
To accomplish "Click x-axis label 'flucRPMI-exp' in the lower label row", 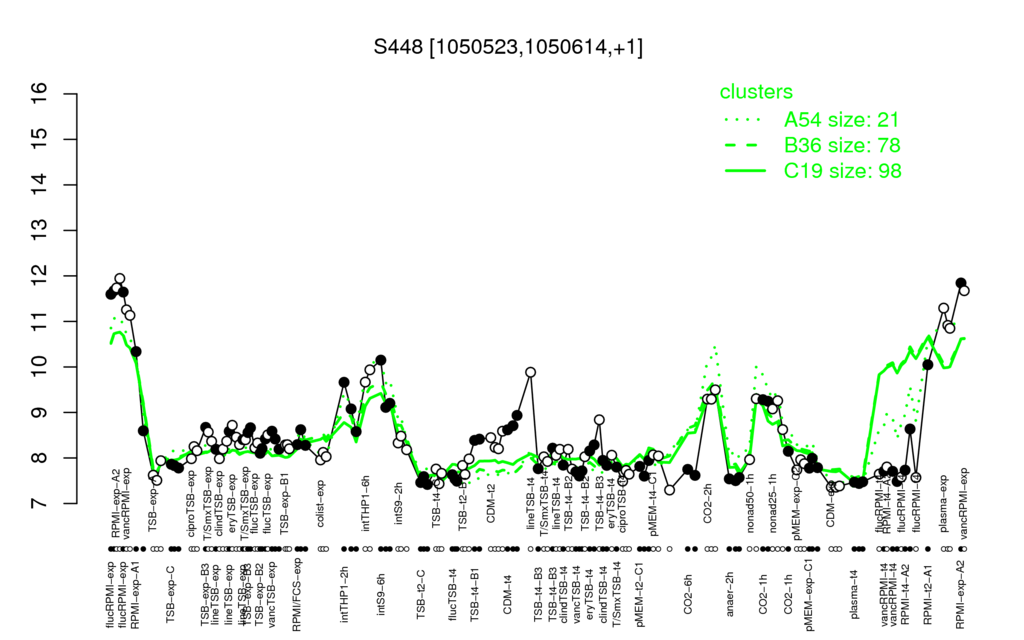I will pos(110,594).
